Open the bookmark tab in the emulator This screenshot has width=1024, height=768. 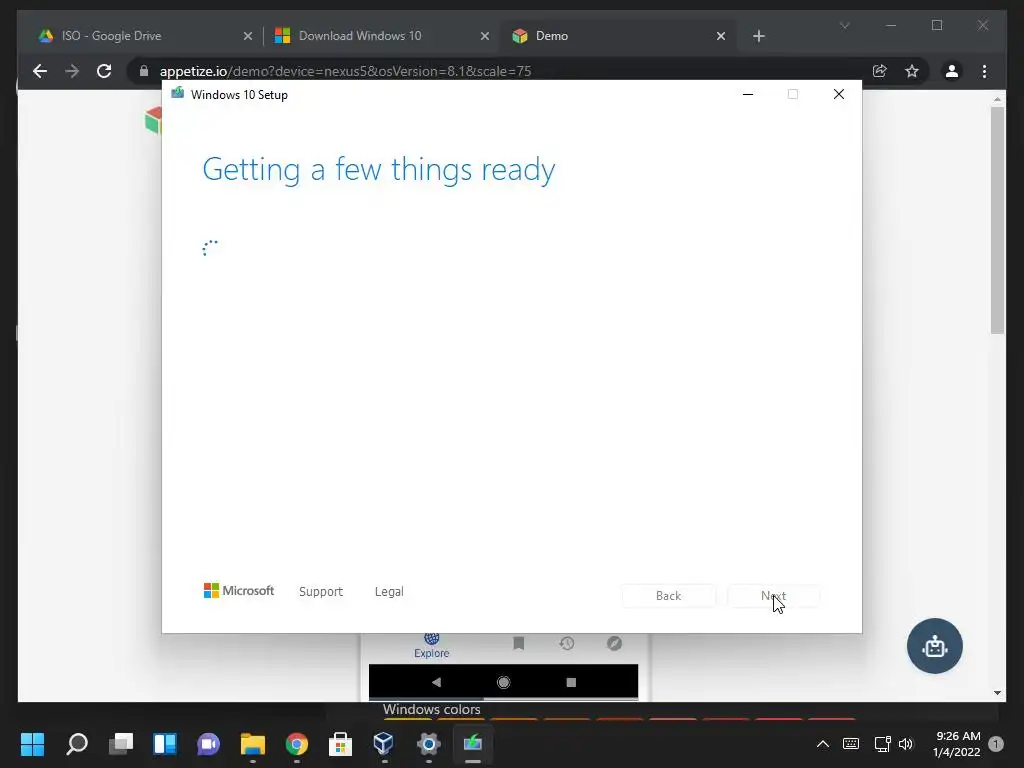(519, 643)
